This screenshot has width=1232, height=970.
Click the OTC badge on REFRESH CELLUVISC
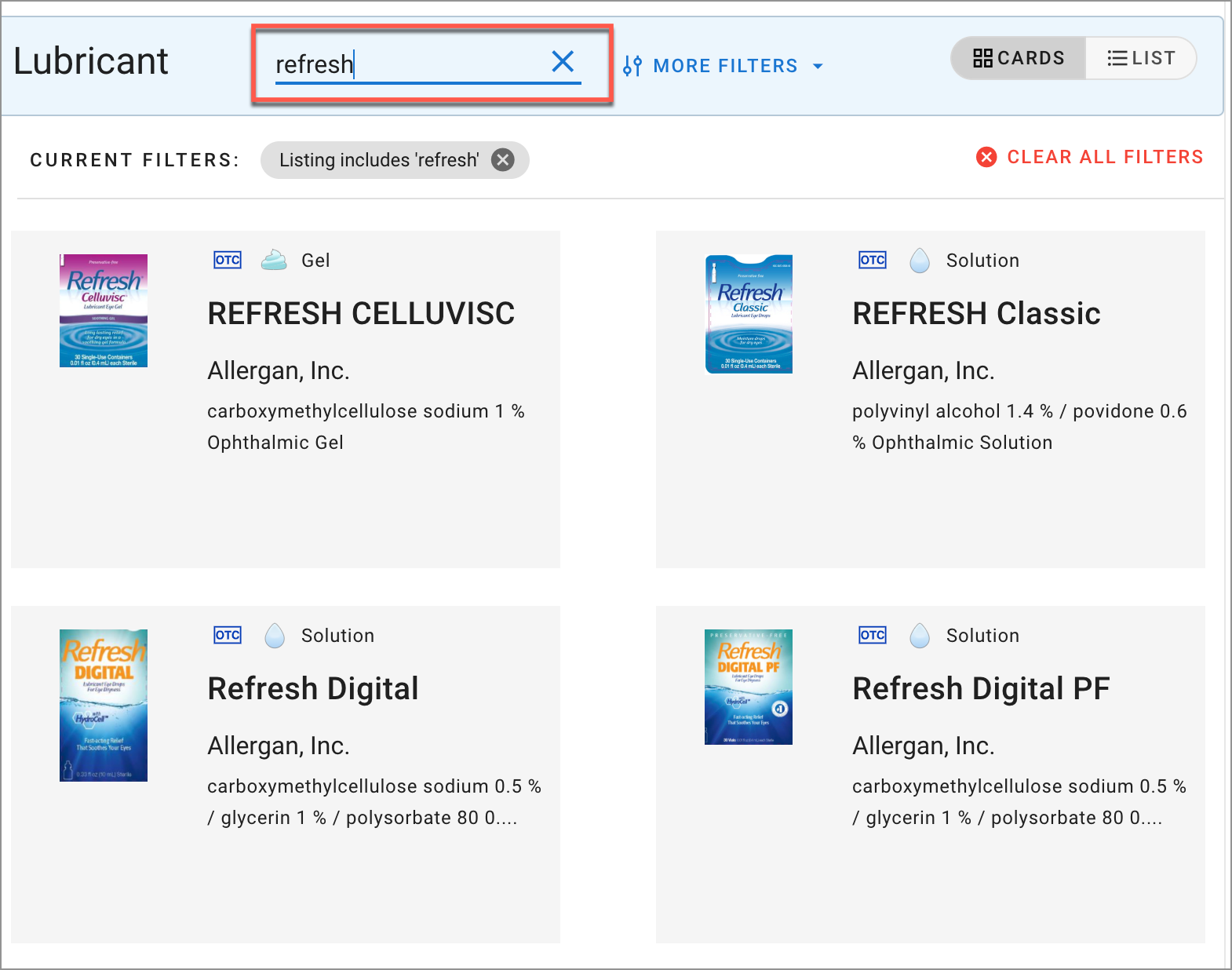coord(228,260)
